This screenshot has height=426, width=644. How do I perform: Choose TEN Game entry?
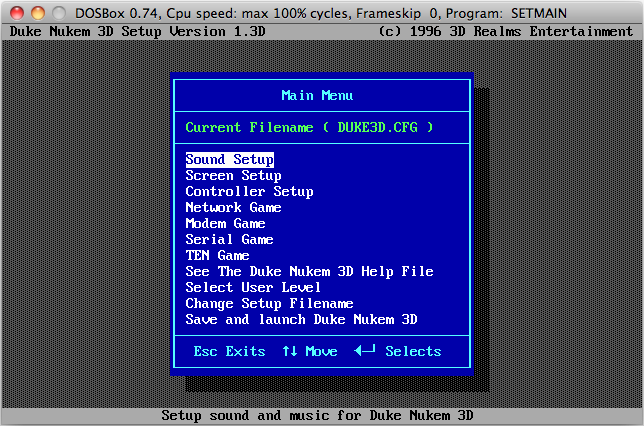217,256
